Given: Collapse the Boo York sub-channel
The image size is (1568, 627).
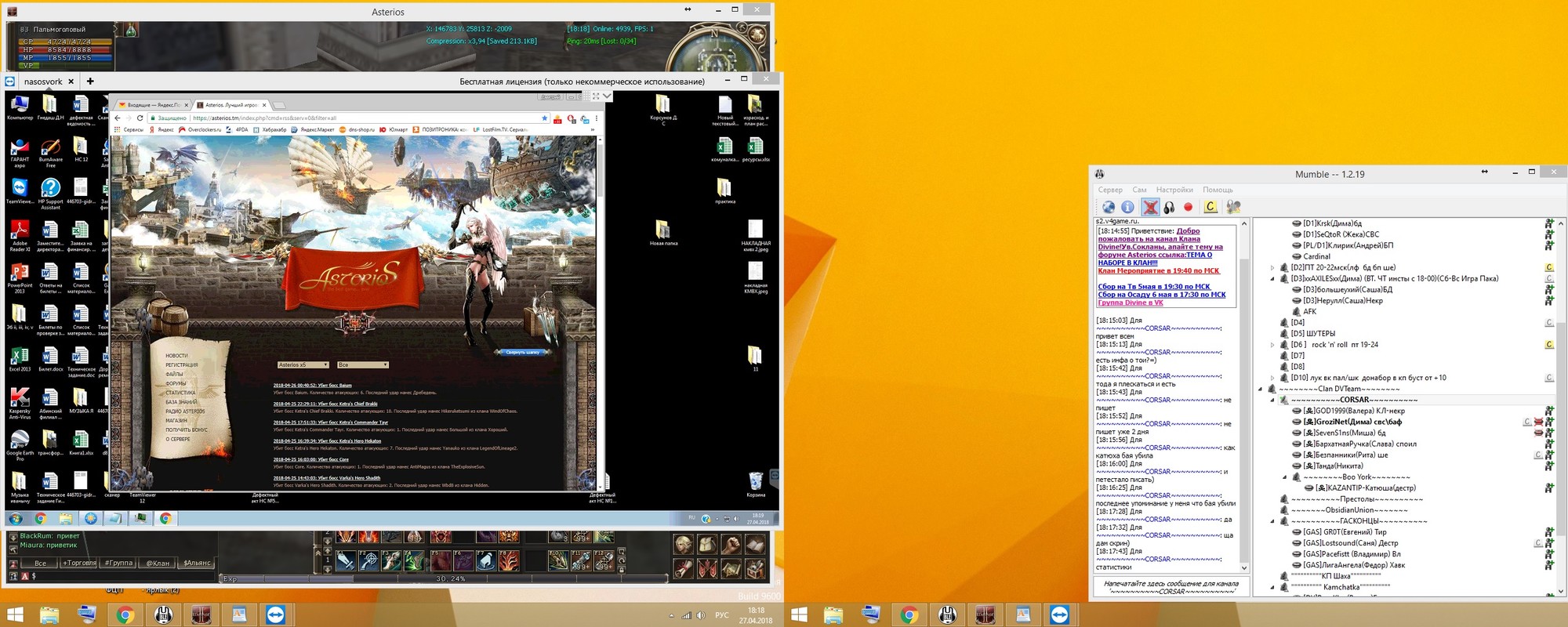Looking at the screenshot, I should pos(1284,477).
